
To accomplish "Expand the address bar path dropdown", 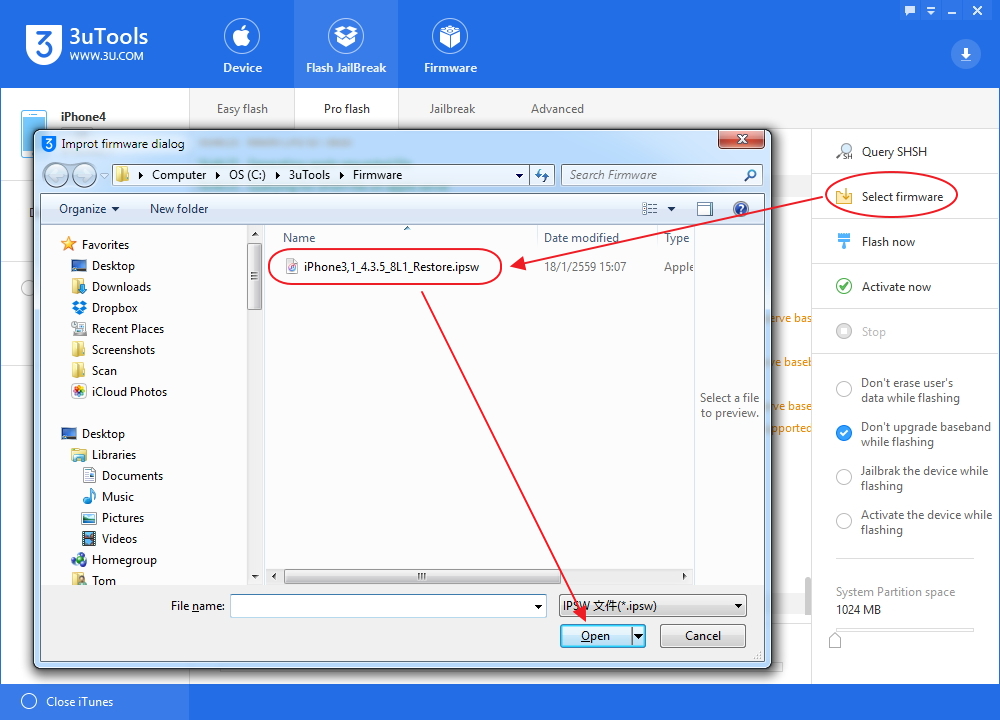I will click(520, 175).
